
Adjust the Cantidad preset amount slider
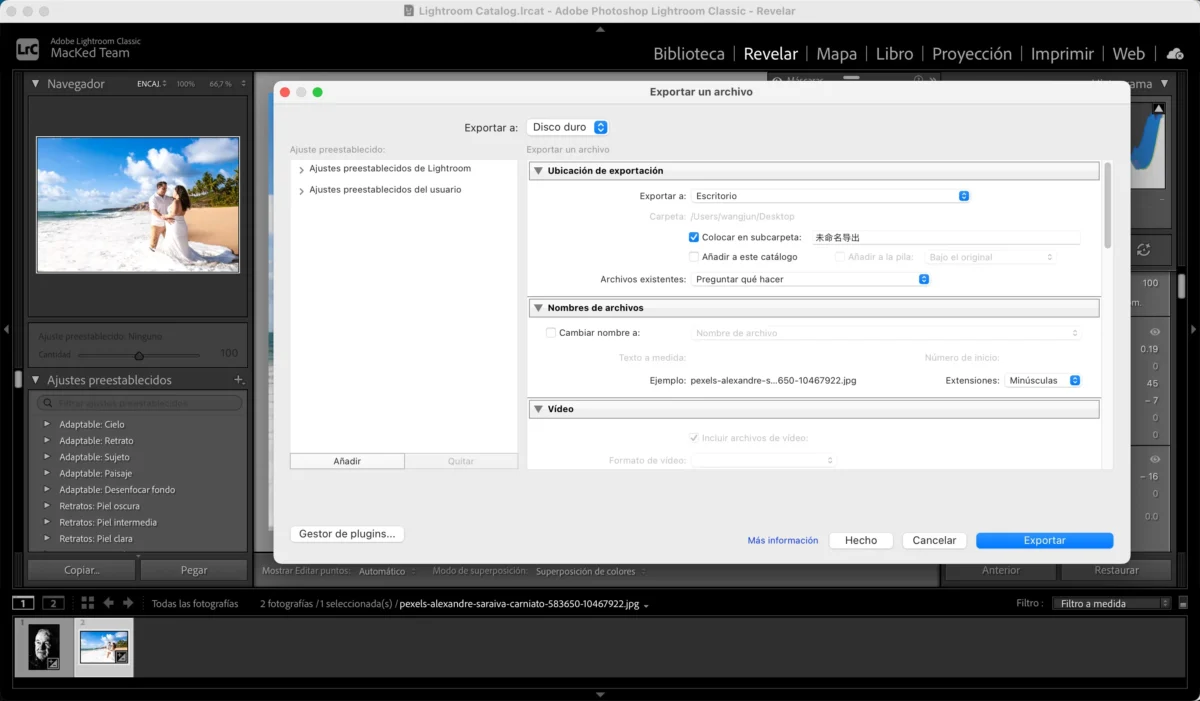click(139, 355)
